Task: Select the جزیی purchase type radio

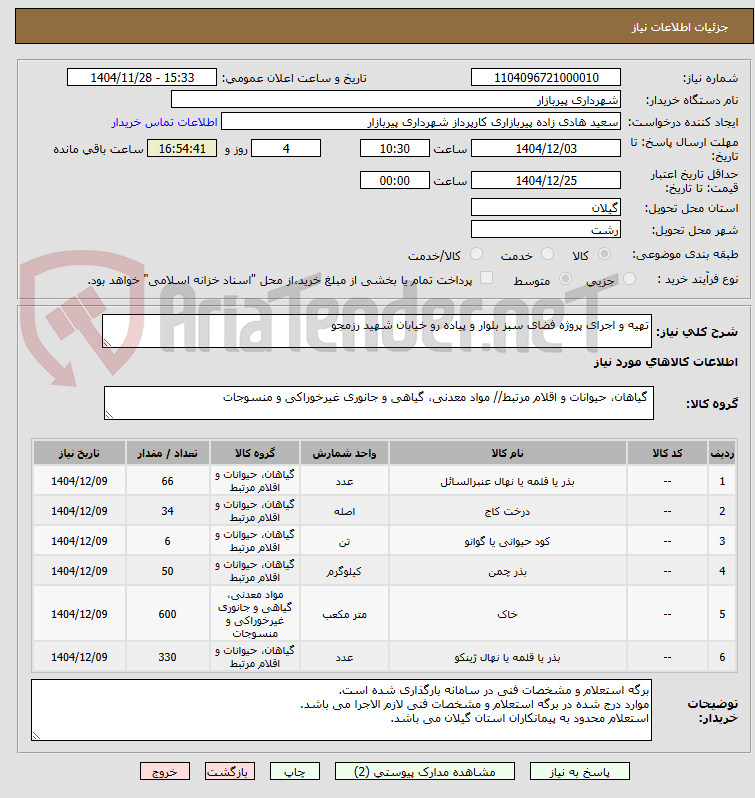Action: [x=629, y=279]
